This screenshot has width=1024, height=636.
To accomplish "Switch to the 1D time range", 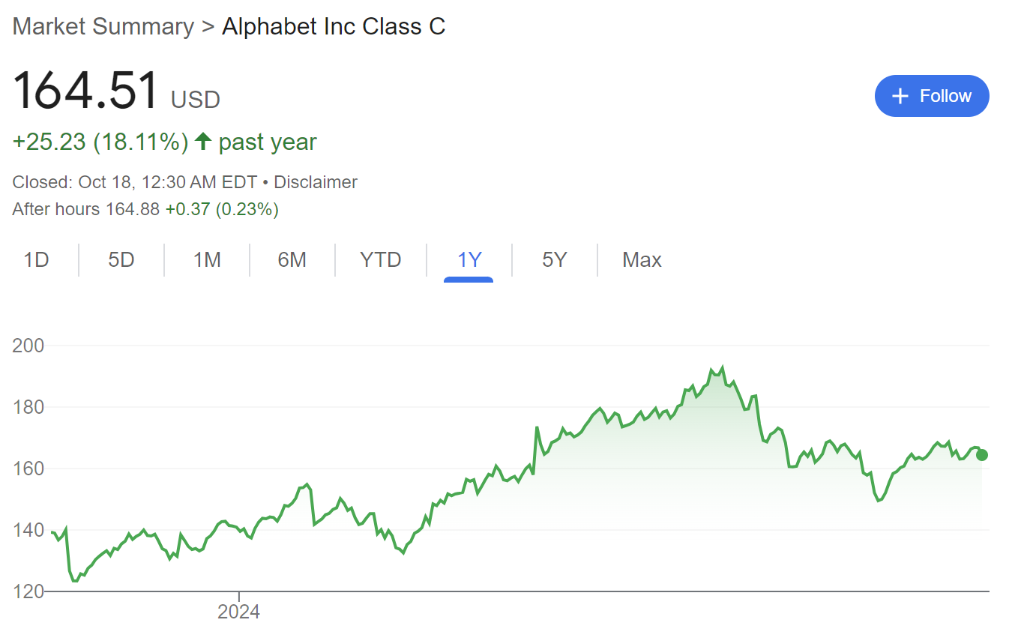I will (36, 260).
